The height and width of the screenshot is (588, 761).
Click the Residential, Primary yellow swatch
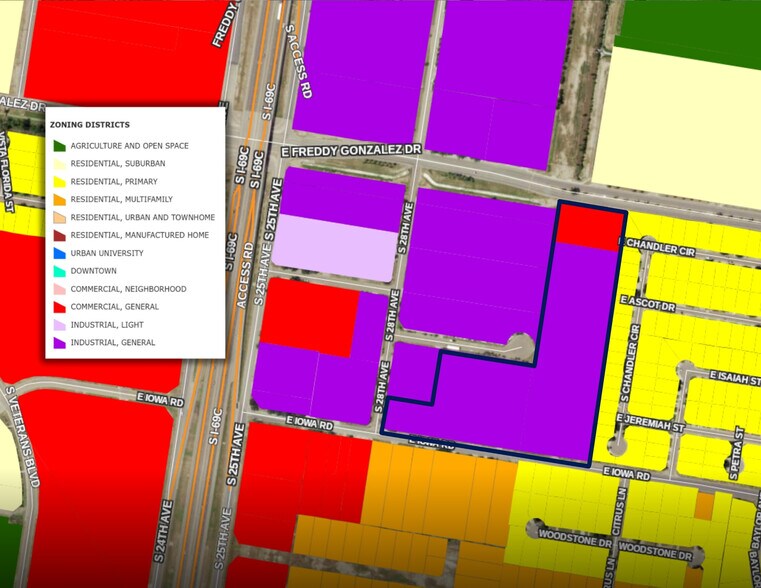(x=60, y=182)
